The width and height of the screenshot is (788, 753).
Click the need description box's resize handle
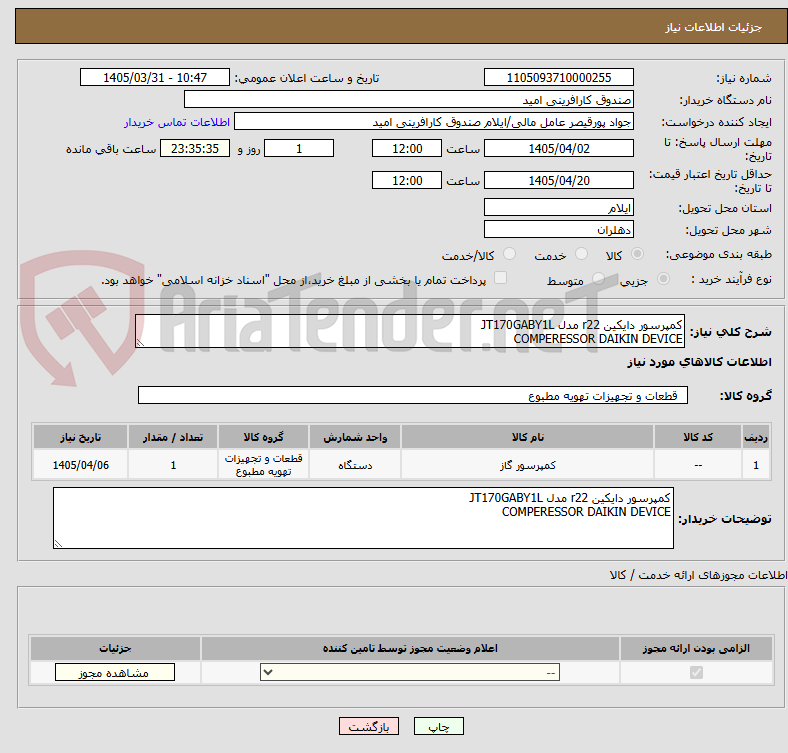(140, 342)
